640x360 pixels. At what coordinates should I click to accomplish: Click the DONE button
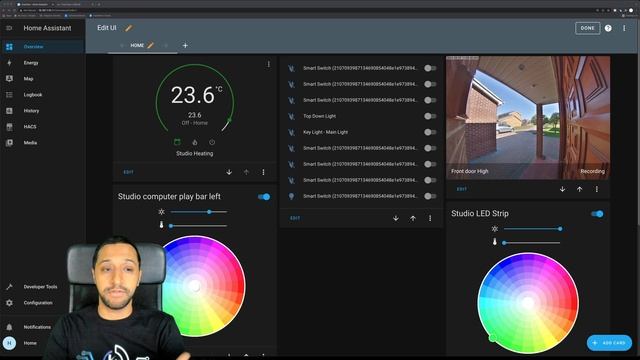587,28
